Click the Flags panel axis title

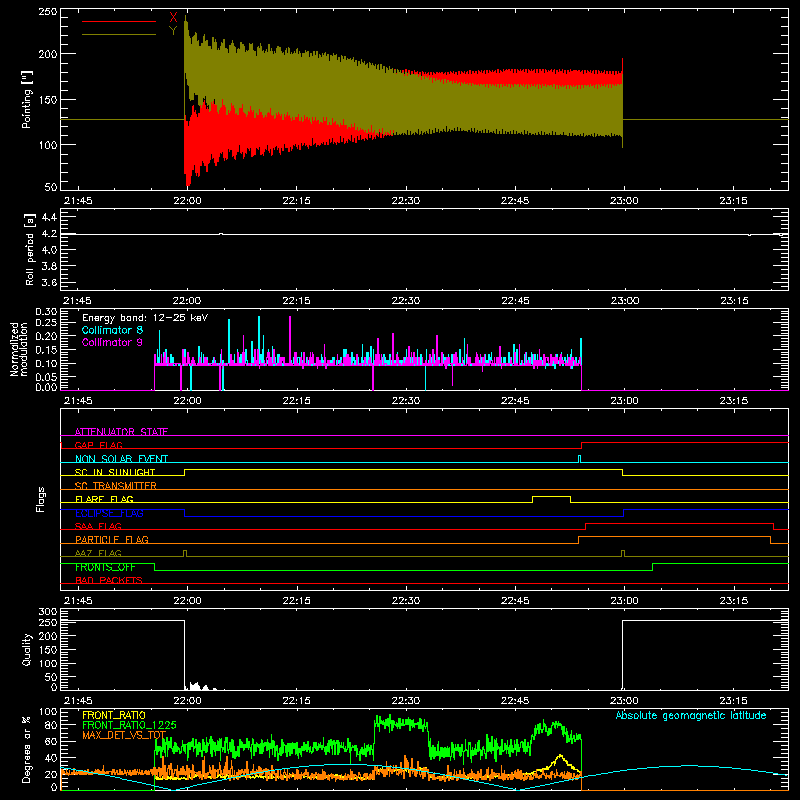pyautogui.click(x=40, y=499)
